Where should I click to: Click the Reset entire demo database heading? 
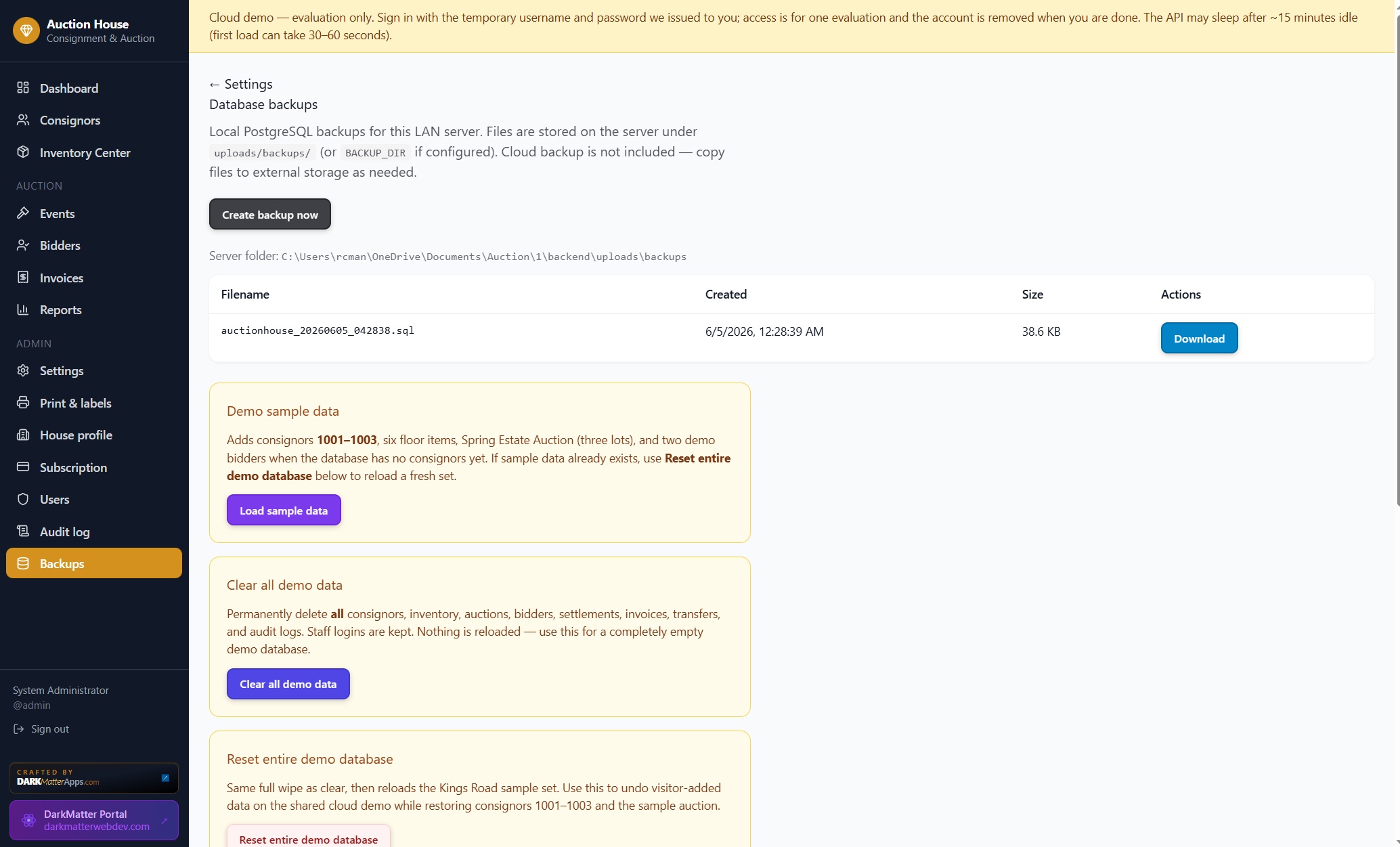pos(310,759)
